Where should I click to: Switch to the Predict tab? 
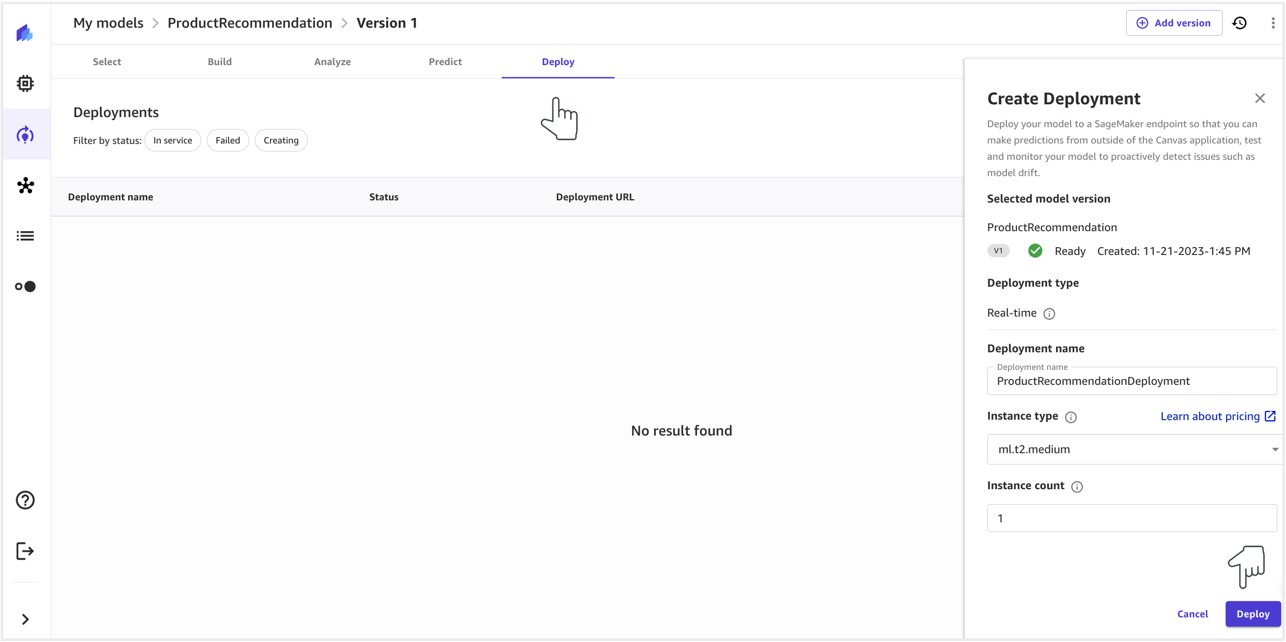(x=445, y=62)
